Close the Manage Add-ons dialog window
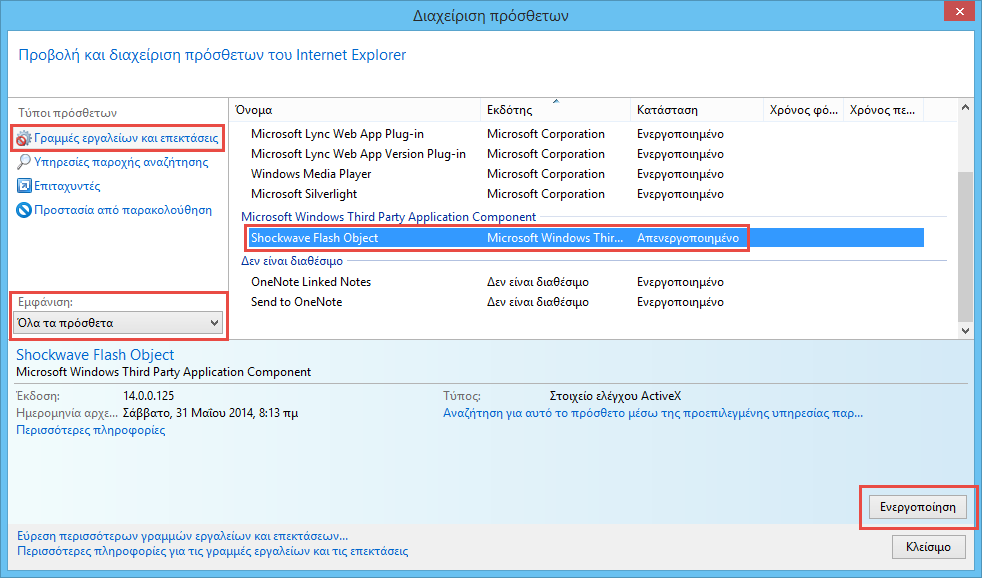 (957, 12)
